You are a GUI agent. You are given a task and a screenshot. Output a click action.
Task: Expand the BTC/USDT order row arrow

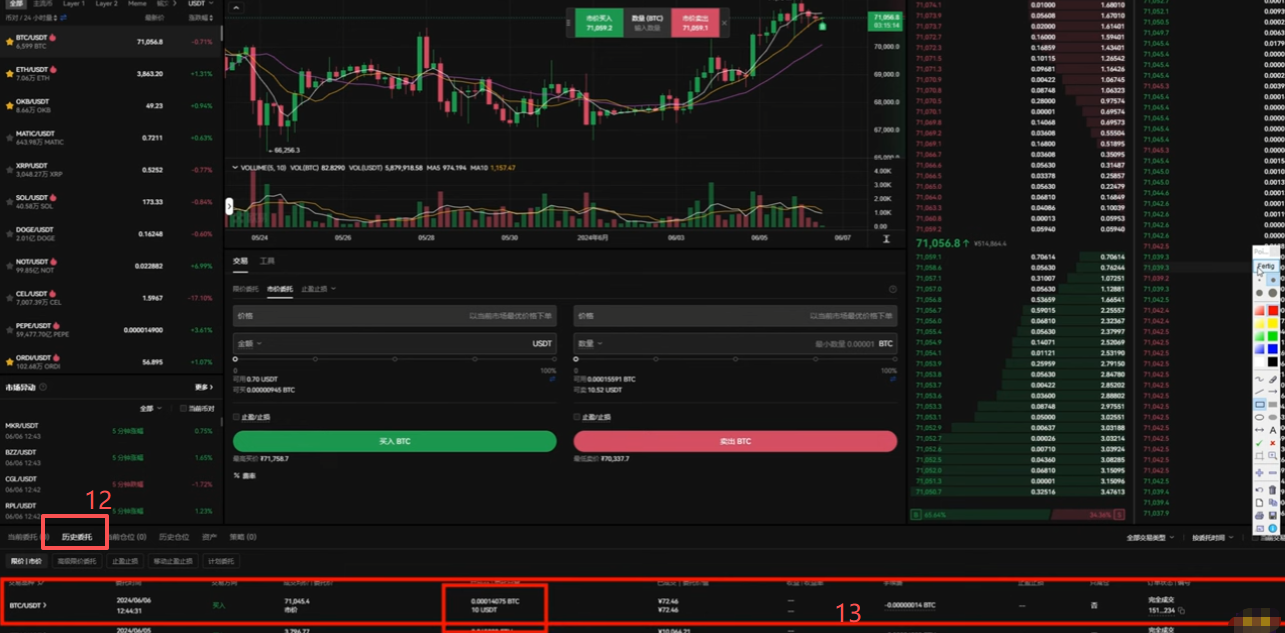[x=44, y=605]
